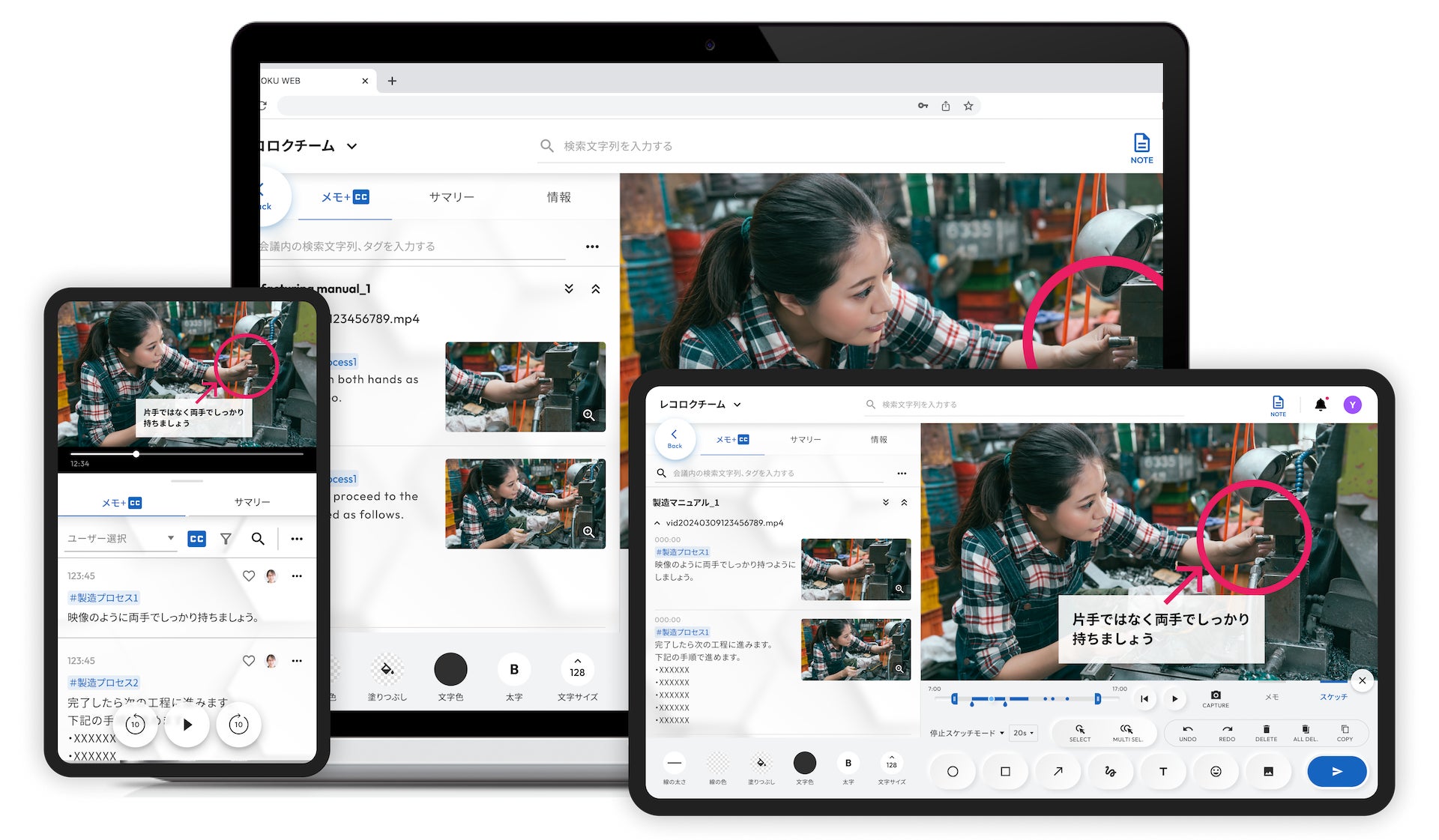Switch to サマリー tab on laptop

(x=451, y=197)
